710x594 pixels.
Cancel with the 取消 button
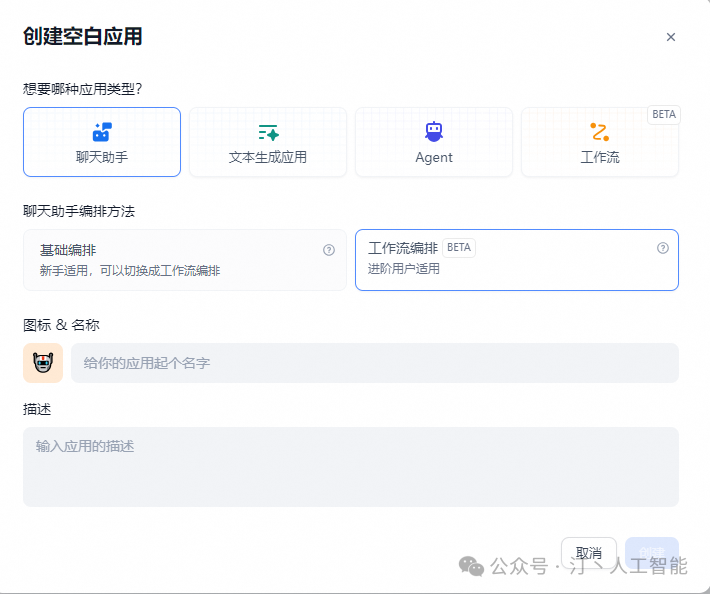click(x=589, y=553)
